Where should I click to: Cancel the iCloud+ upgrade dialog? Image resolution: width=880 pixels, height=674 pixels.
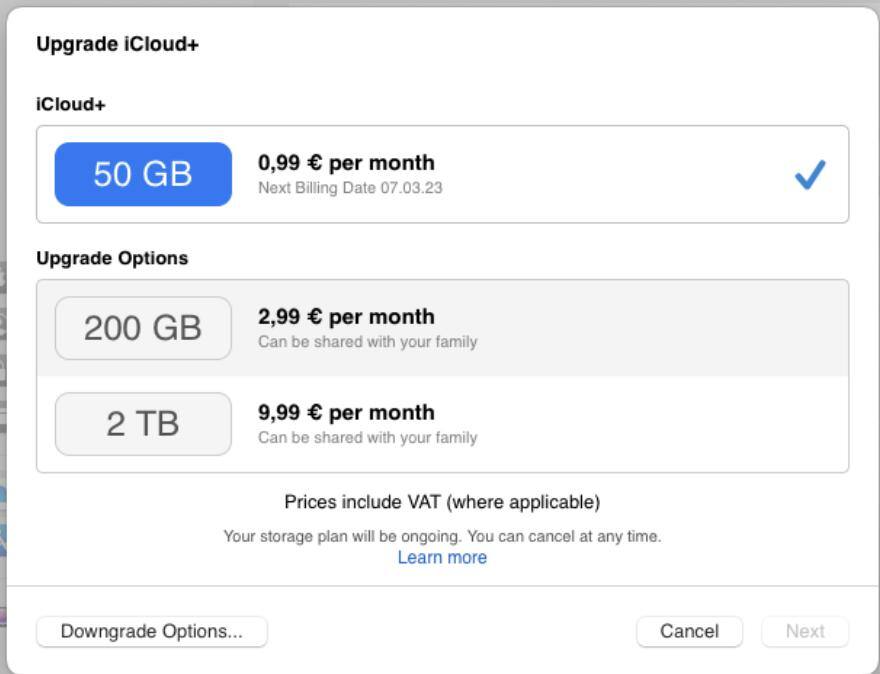(x=689, y=631)
